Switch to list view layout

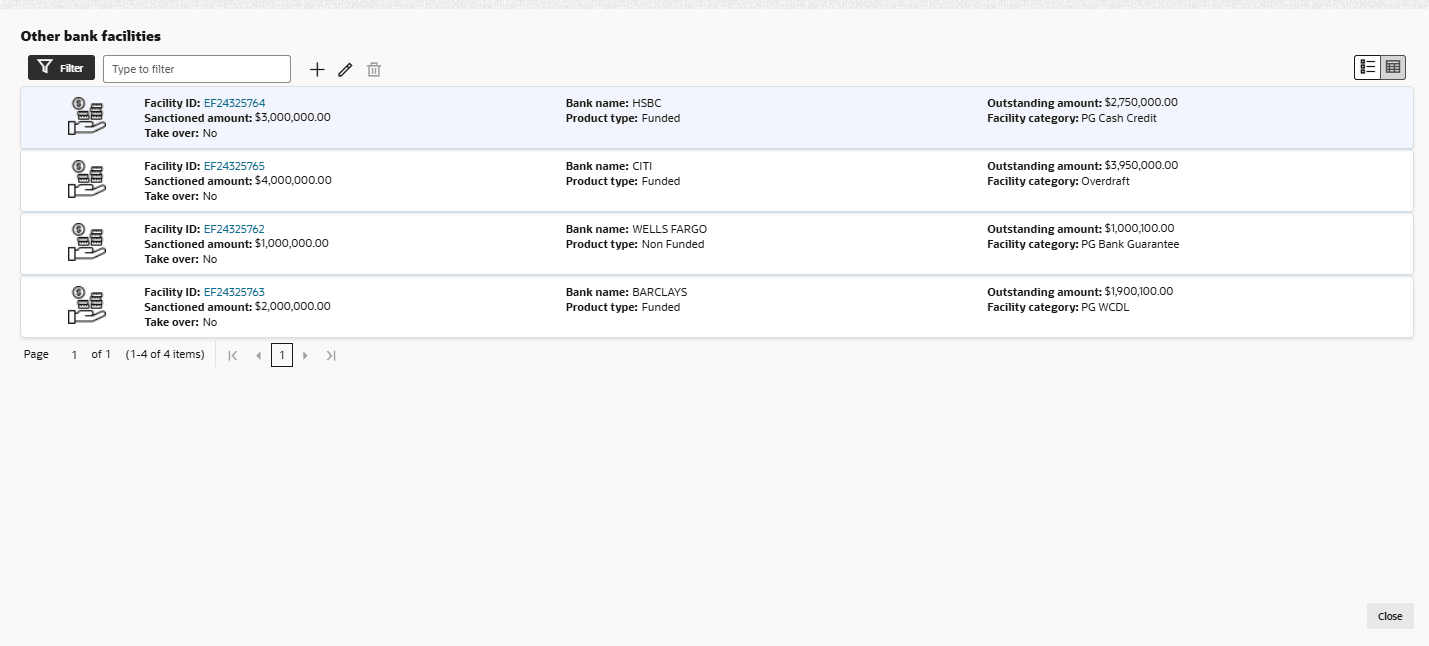1367,67
